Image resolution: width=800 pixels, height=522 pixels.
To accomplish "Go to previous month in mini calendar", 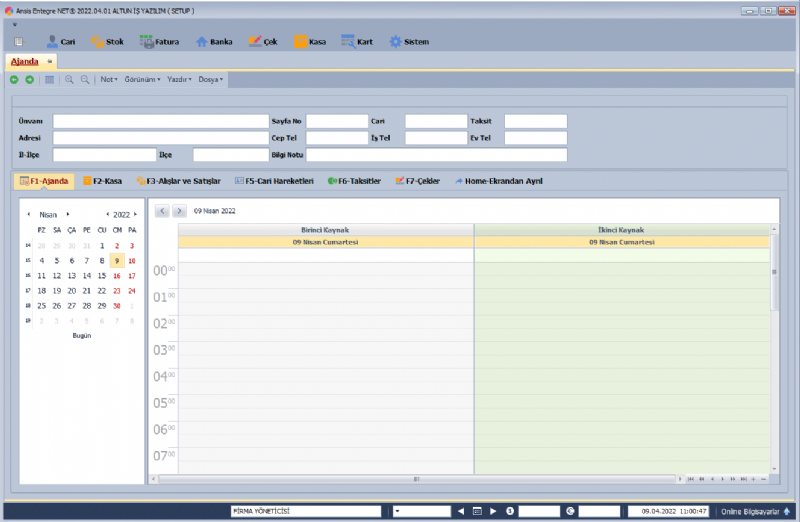I will click(x=29, y=214).
